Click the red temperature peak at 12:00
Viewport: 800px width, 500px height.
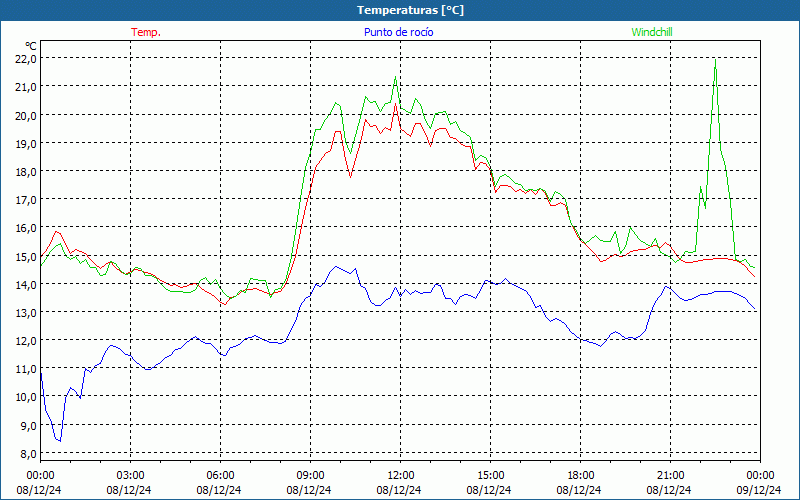395,104
